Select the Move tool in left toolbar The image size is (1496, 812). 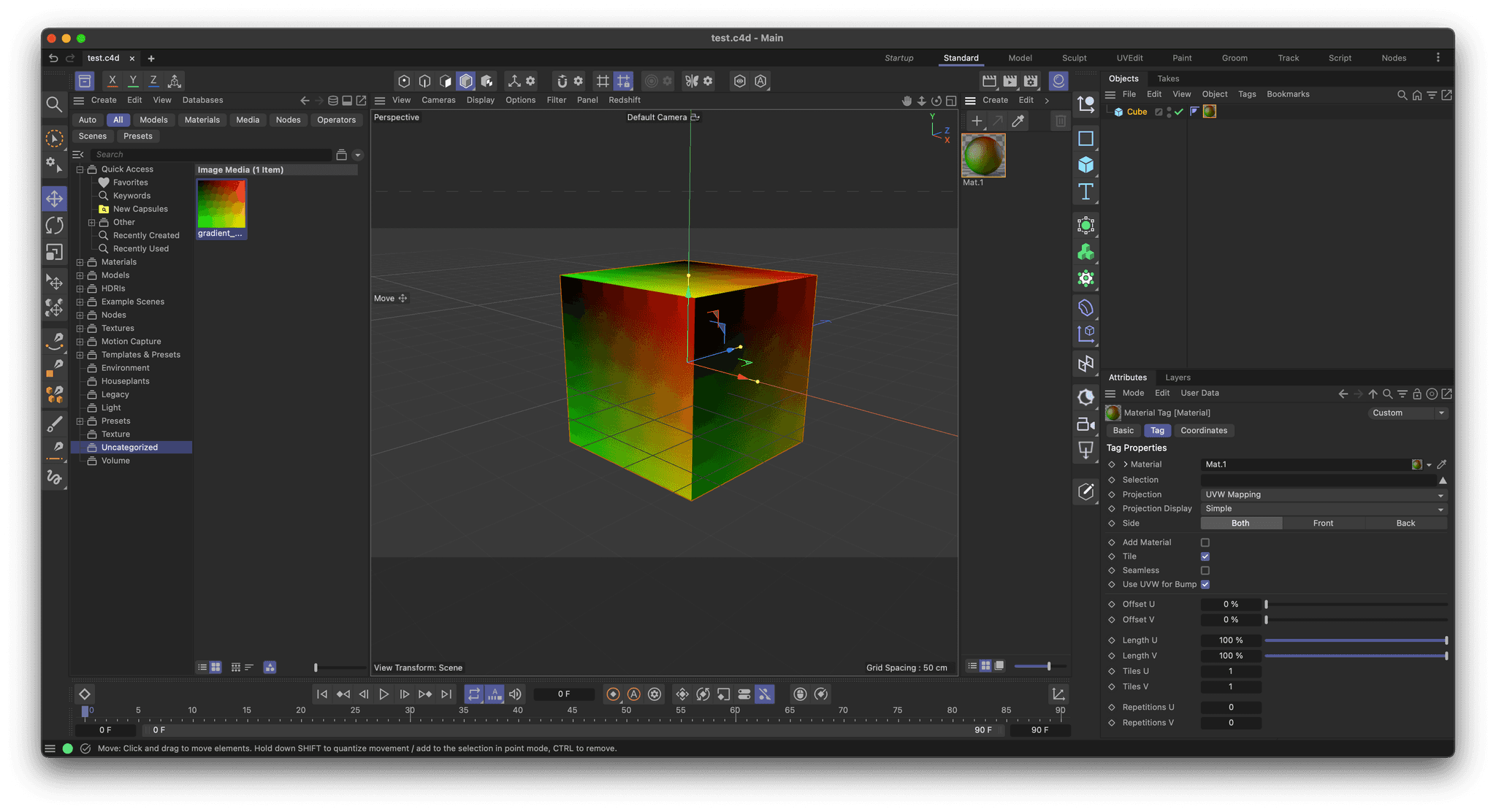[x=55, y=199]
